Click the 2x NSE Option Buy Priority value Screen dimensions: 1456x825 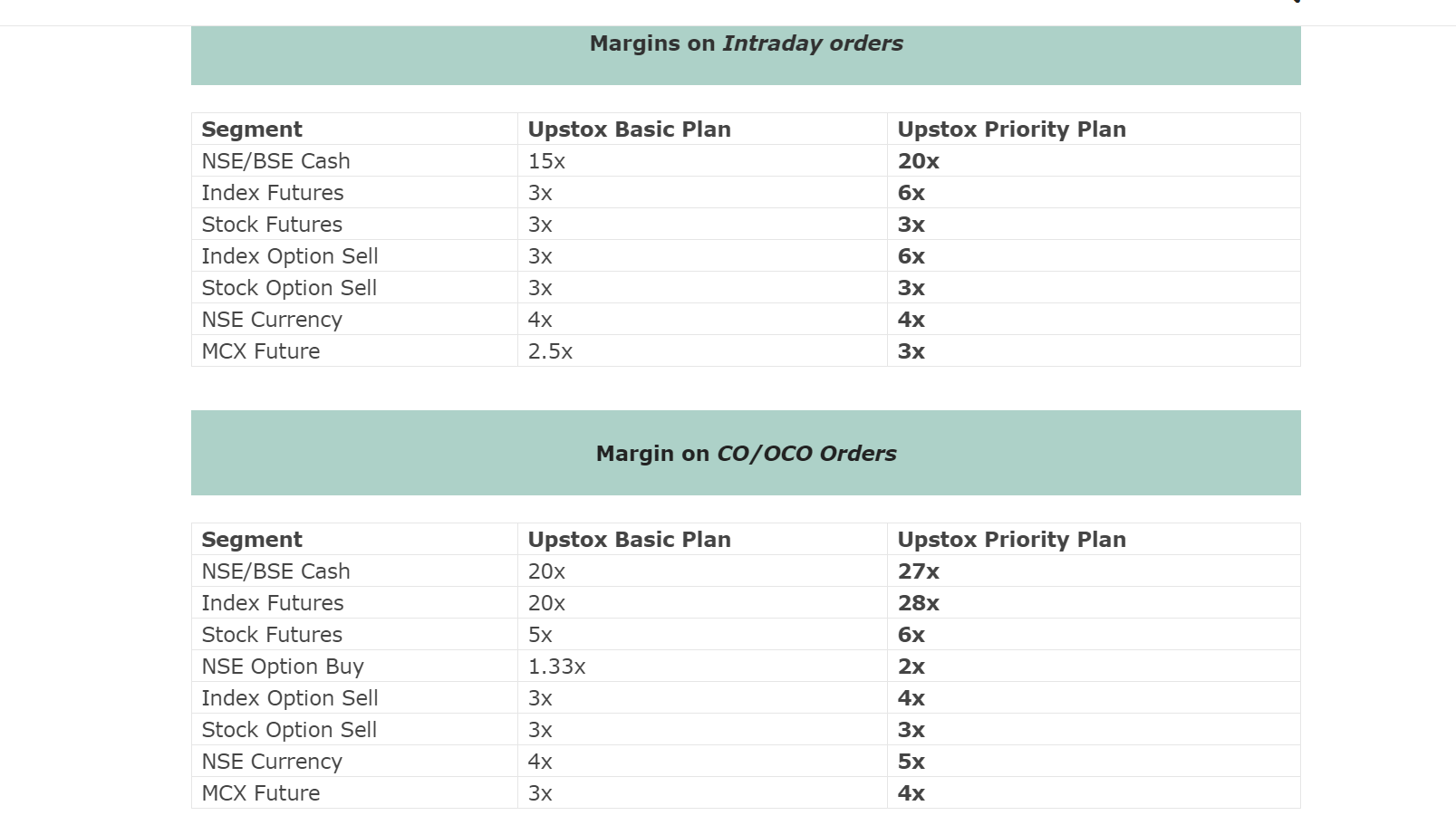point(911,667)
